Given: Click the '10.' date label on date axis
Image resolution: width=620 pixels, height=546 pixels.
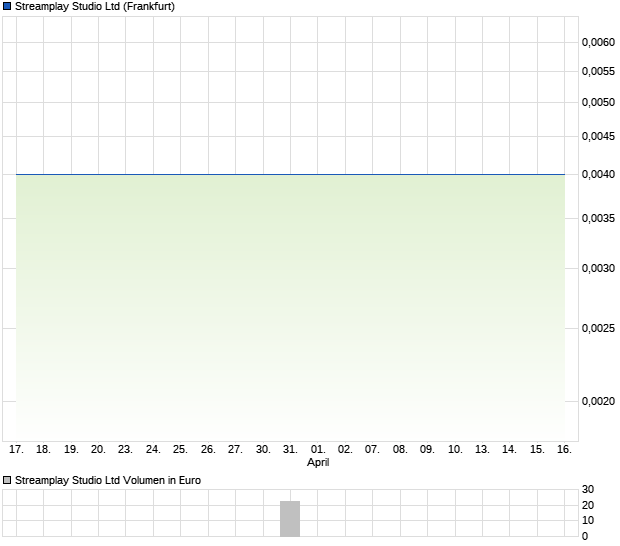Looking at the screenshot, I should coord(455,449).
